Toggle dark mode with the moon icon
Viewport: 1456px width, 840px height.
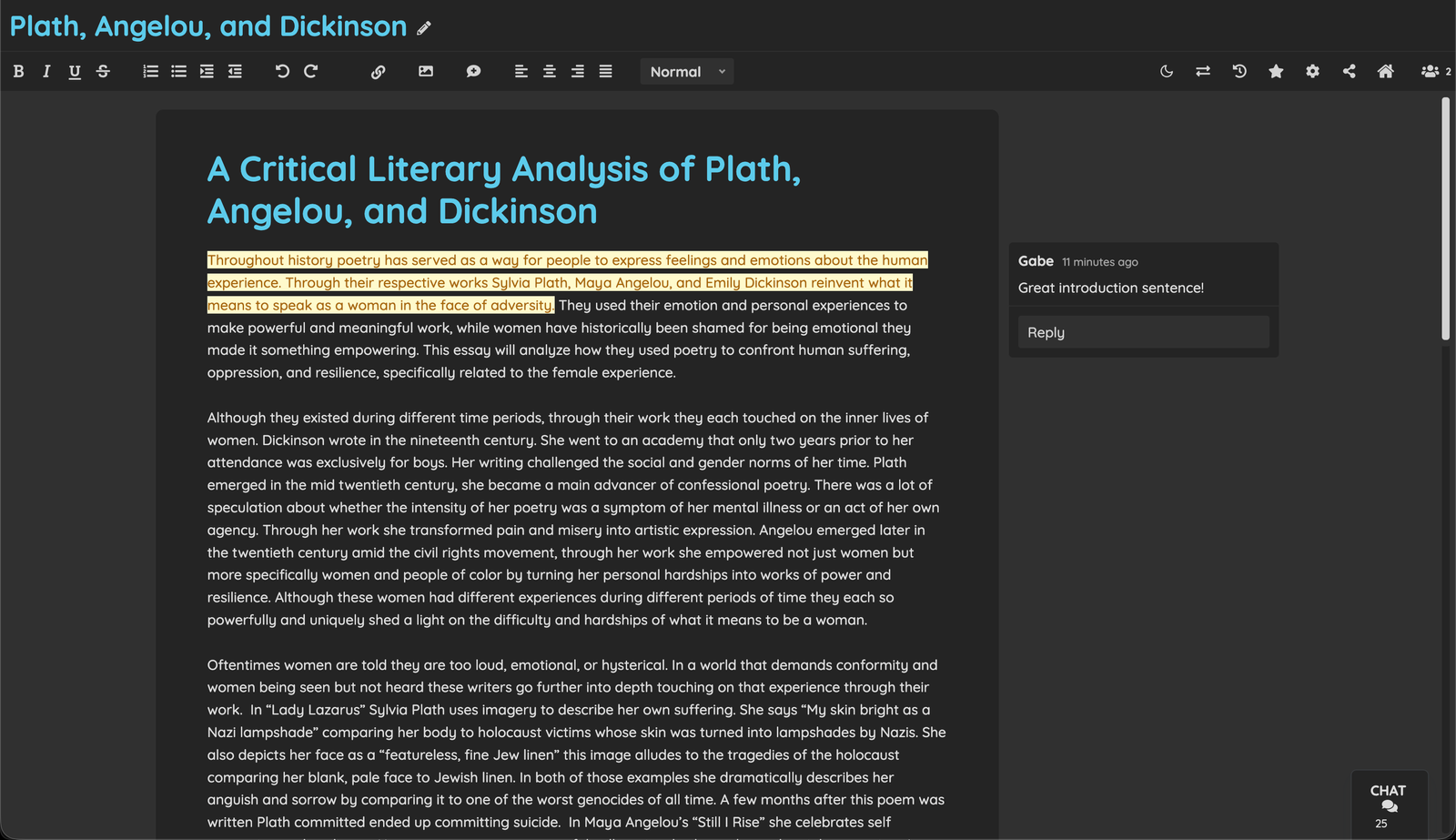[x=1167, y=71]
